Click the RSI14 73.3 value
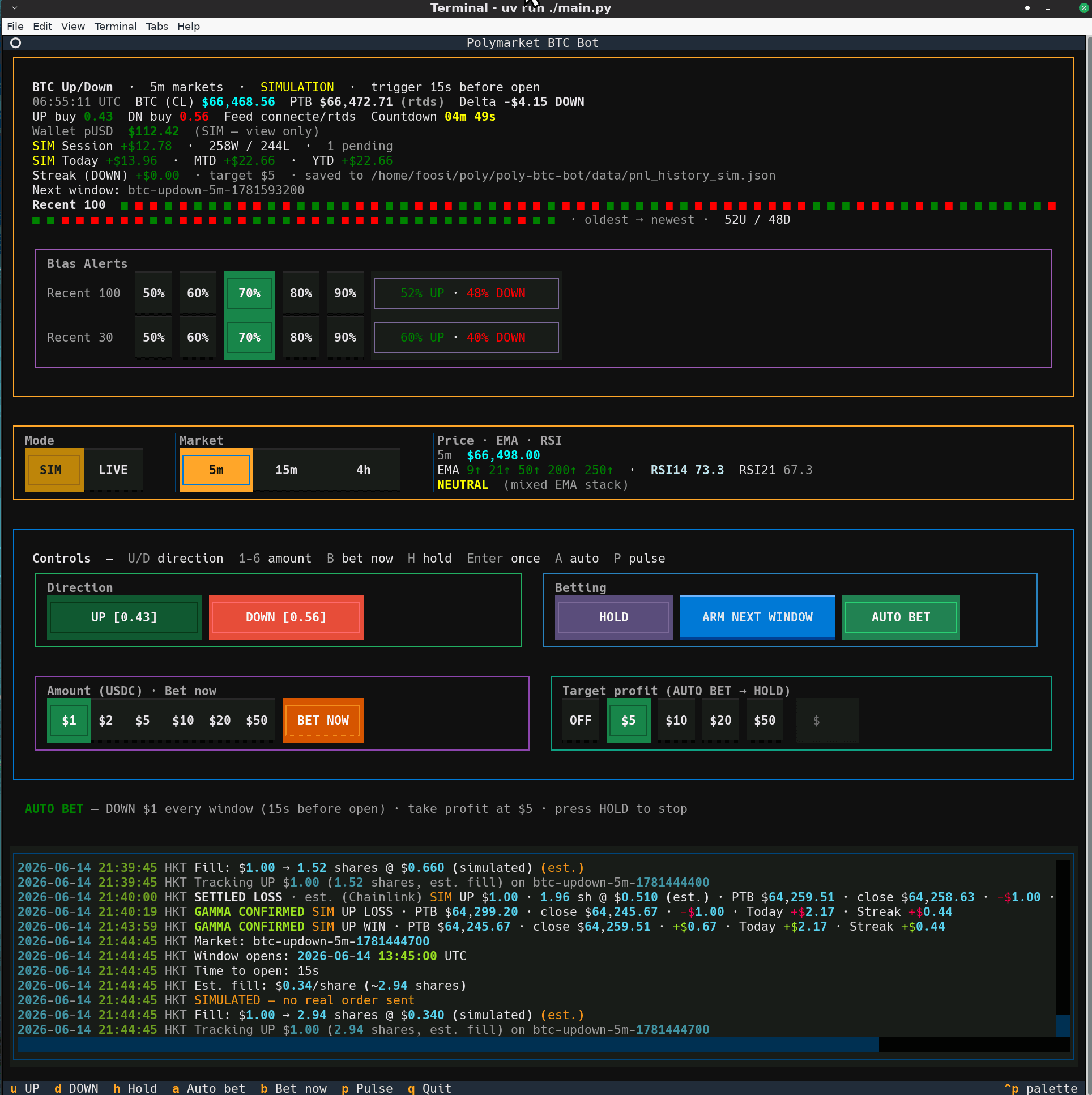1092x1095 pixels. click(x=687, y=470)
